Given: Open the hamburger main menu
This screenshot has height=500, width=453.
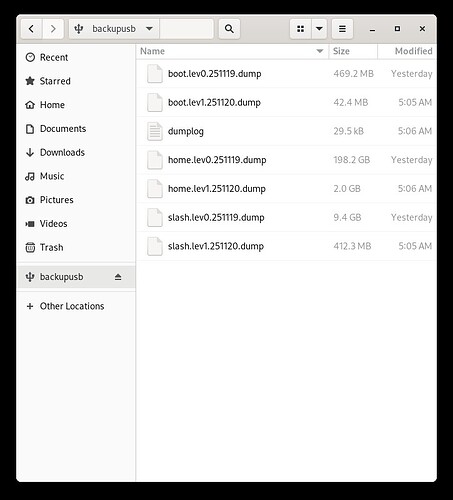Looking at the screenshot, I should tap(342, 29).
